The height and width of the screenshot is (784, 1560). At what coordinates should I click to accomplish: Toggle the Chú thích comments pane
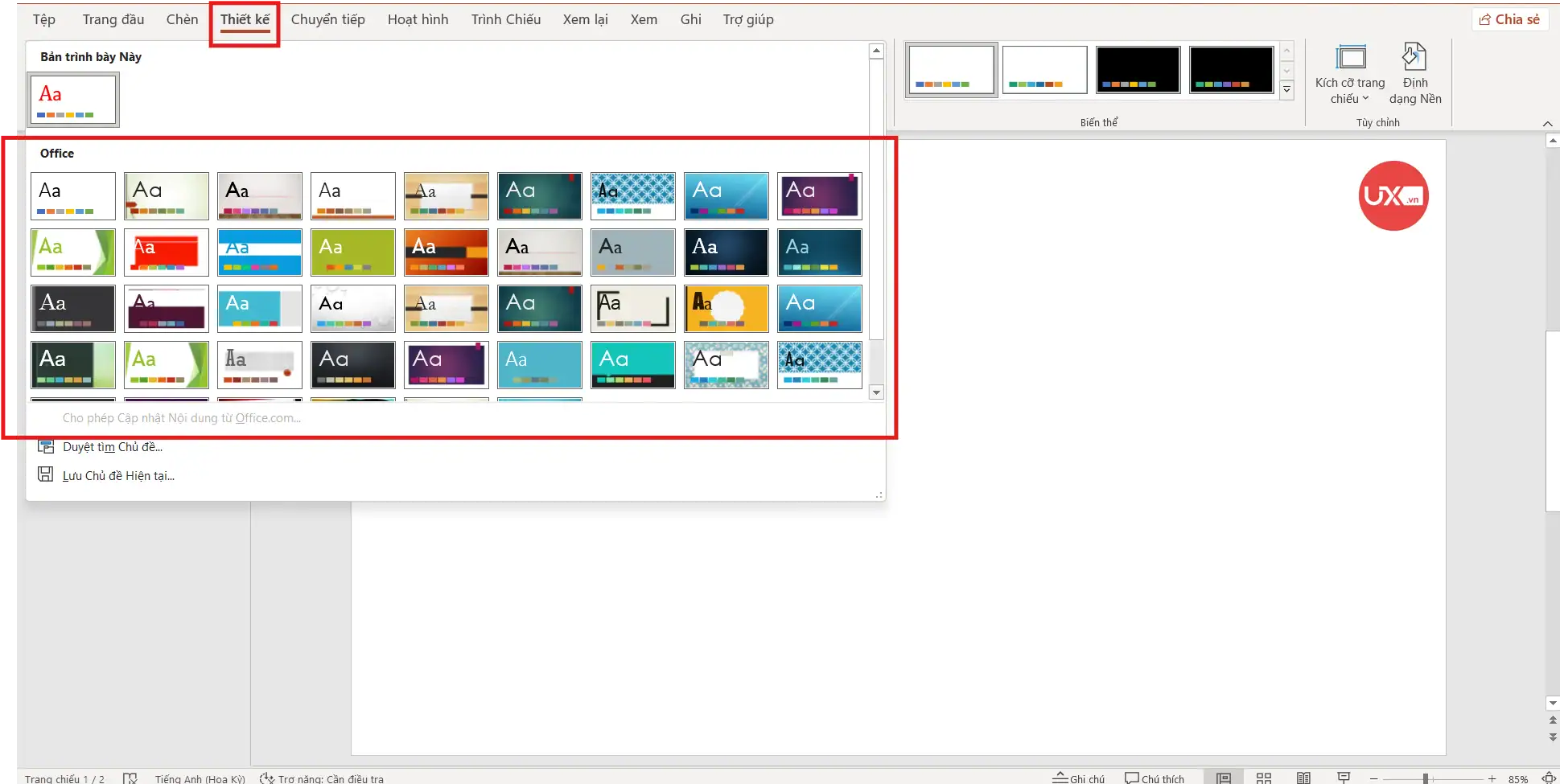tap(1155, 778)
